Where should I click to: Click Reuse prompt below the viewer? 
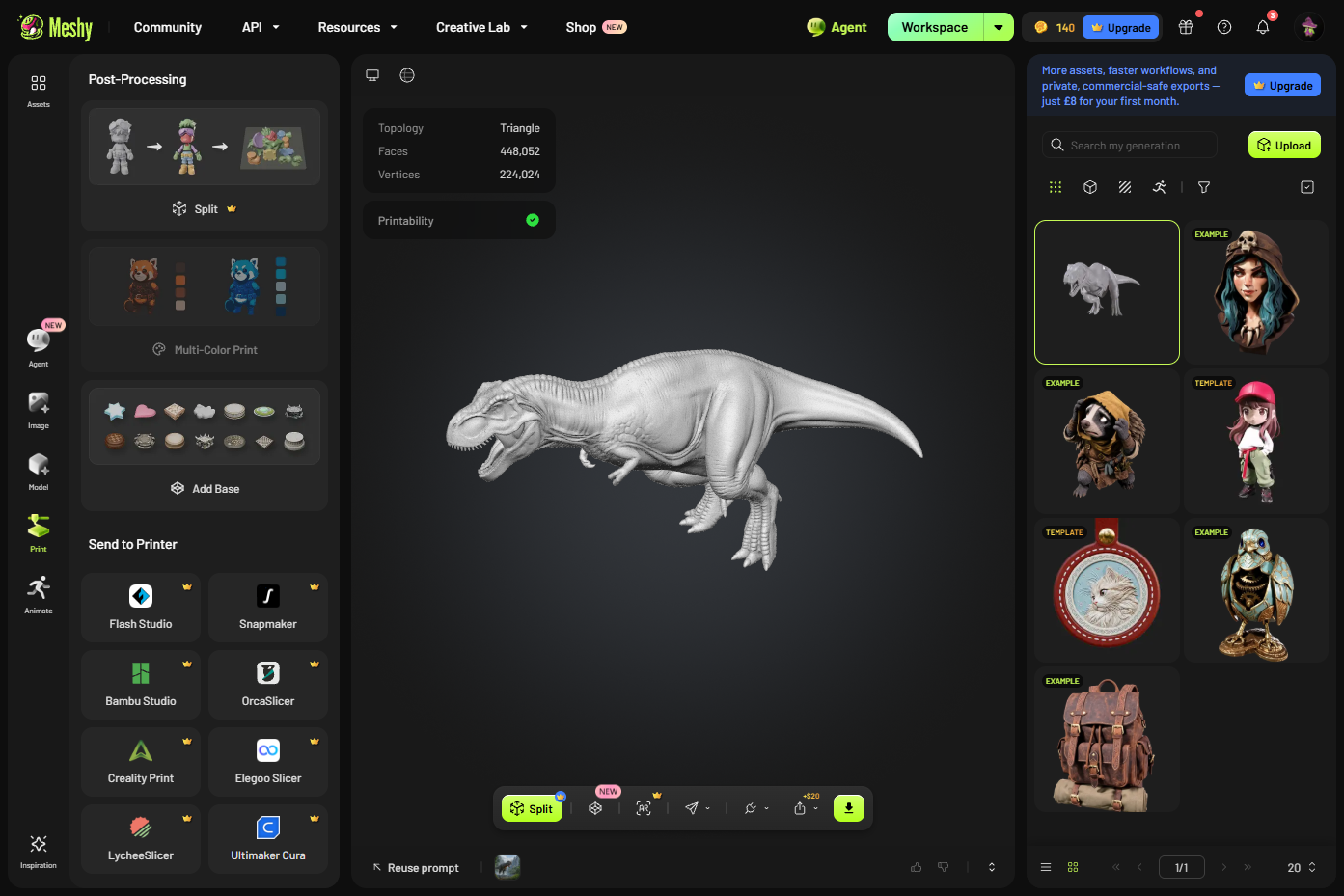click(x=416, y=867)
